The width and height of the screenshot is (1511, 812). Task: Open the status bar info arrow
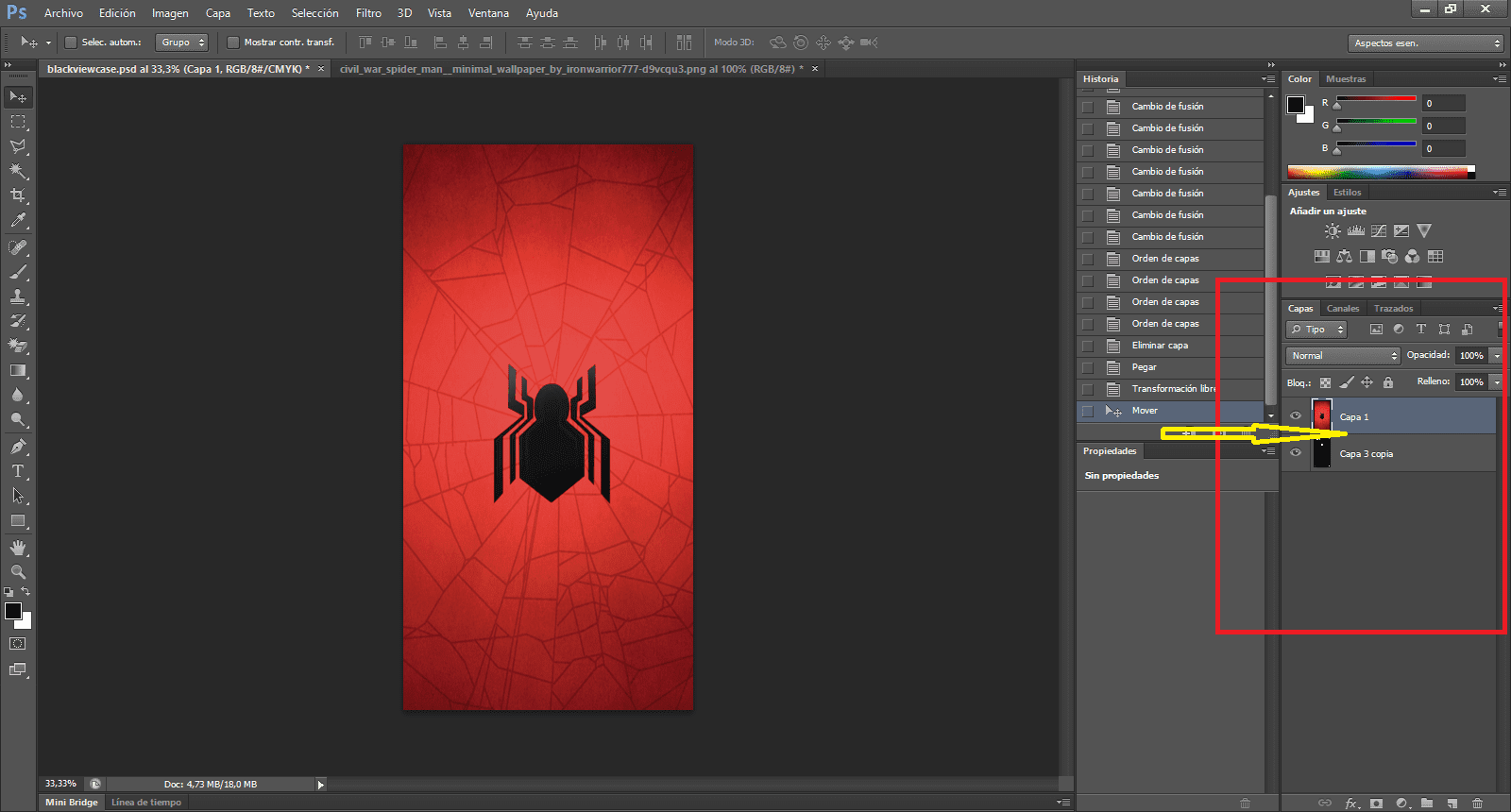click(x=321, y=785)
